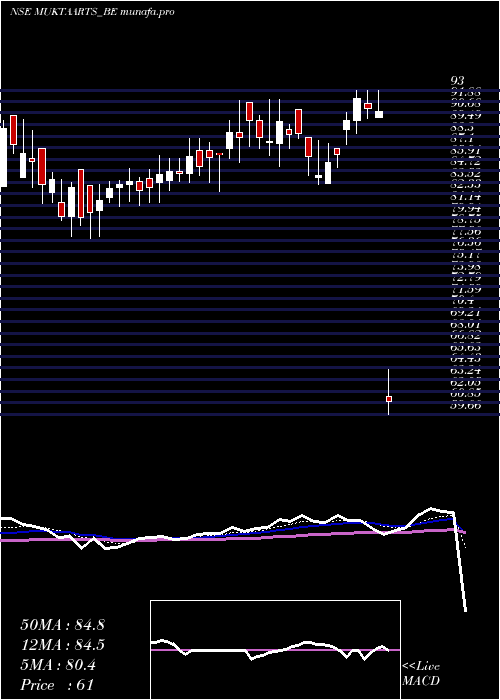This screenshot has height=700, width=500.
Task: Click the rightmost white candle near 89.49
Action: pos(379,114)
